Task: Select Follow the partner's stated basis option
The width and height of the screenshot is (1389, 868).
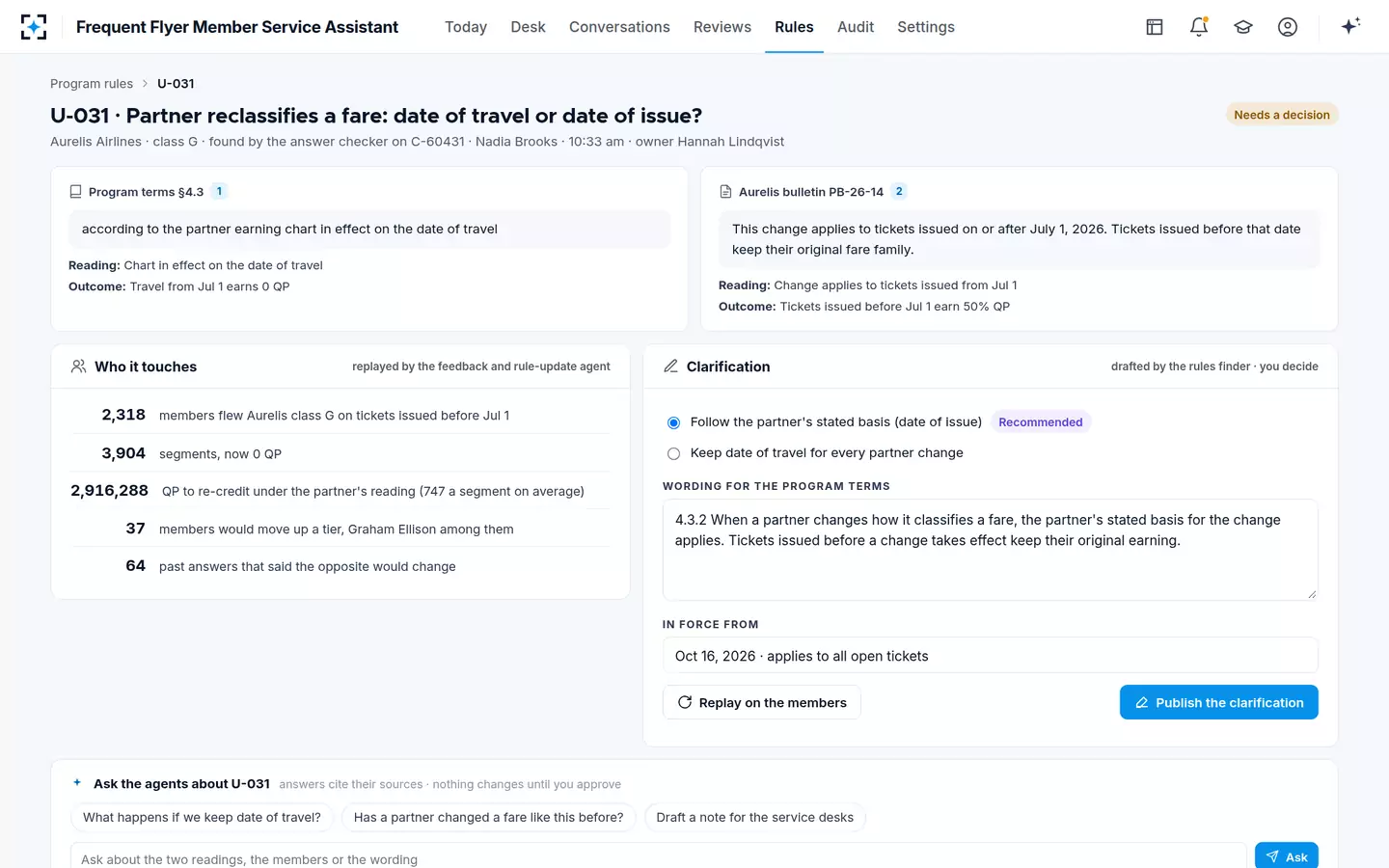Action: pyautogui.click(x=673, y=422)
